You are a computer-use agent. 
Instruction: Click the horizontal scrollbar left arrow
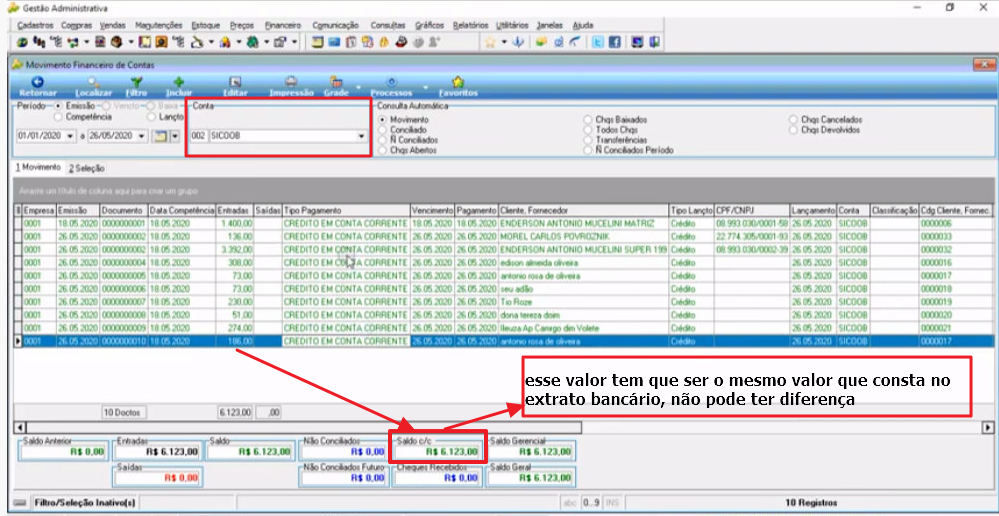(18, 427)
